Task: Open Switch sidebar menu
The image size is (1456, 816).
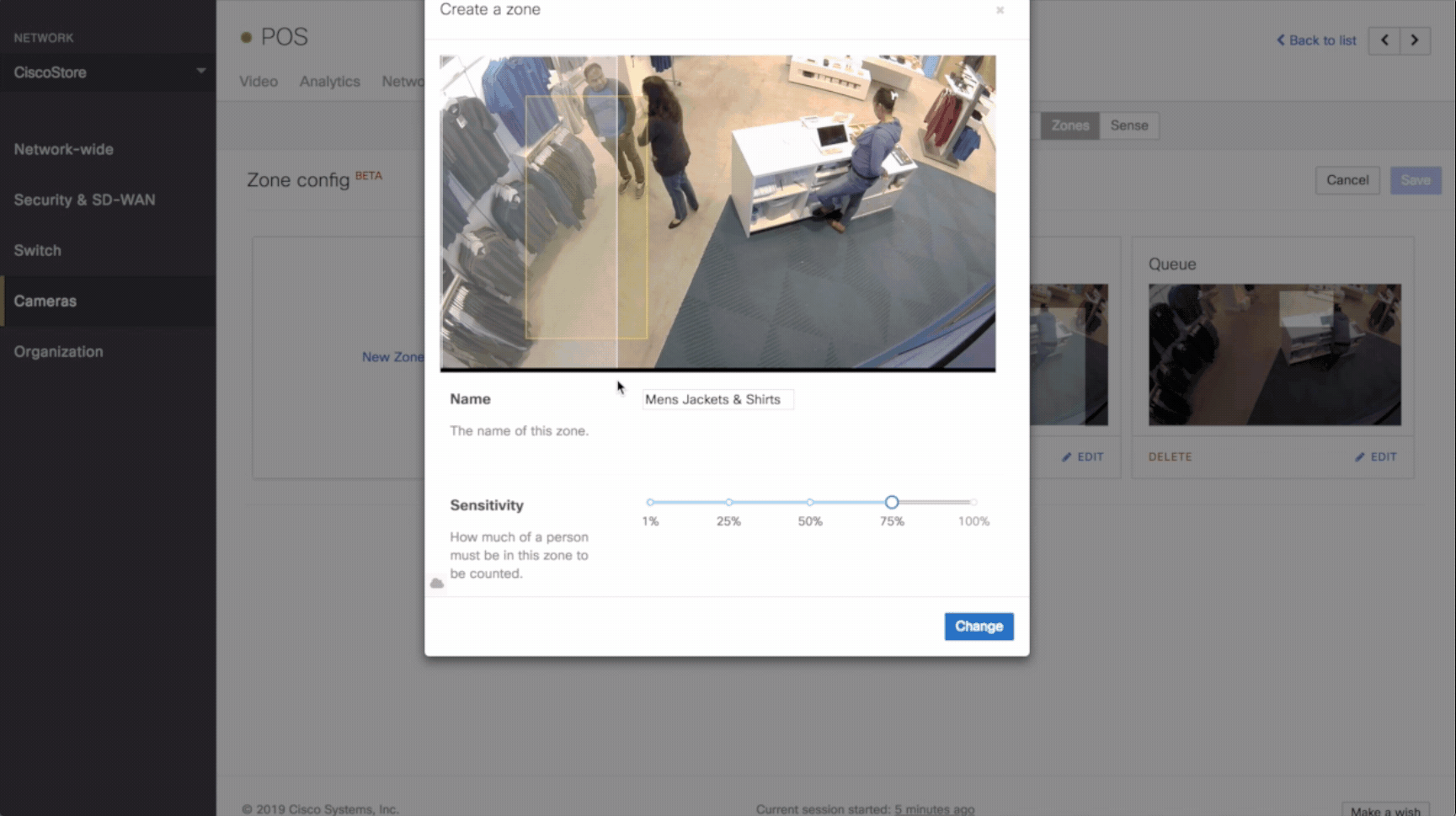Action: tap(37, 250)
